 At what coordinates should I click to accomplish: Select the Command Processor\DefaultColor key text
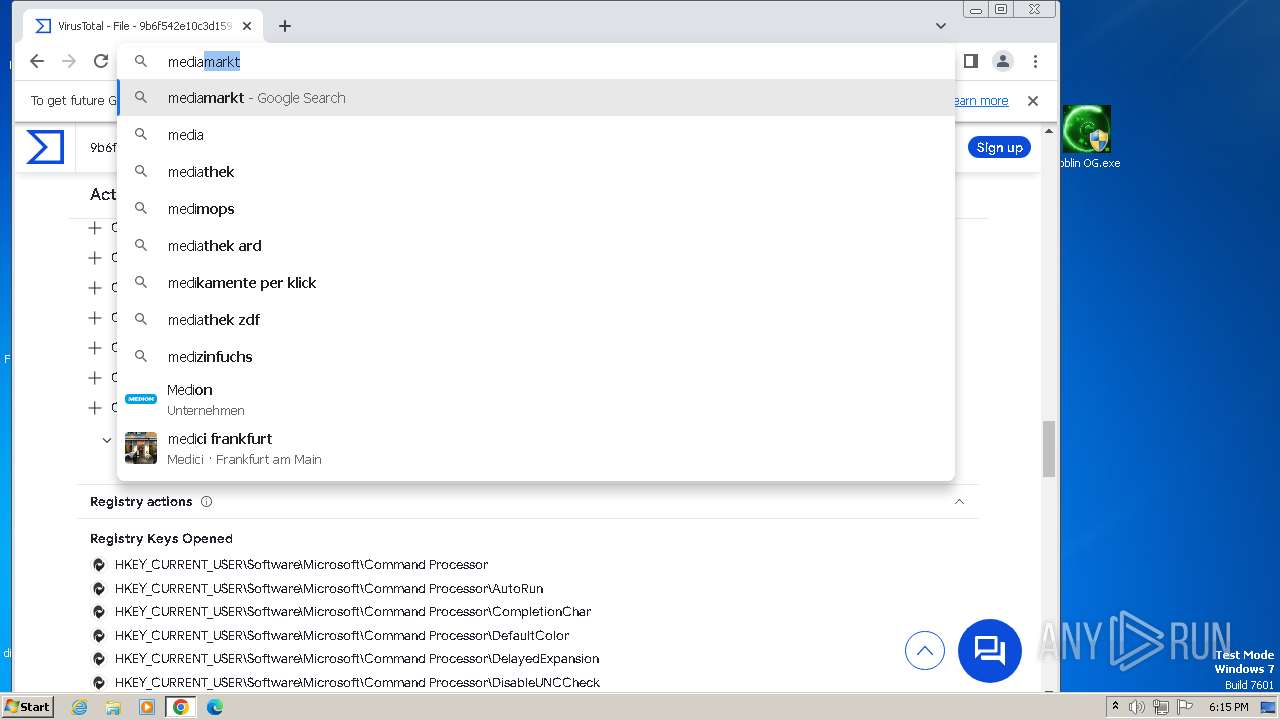pyautogui.click(x=342, y=636)
